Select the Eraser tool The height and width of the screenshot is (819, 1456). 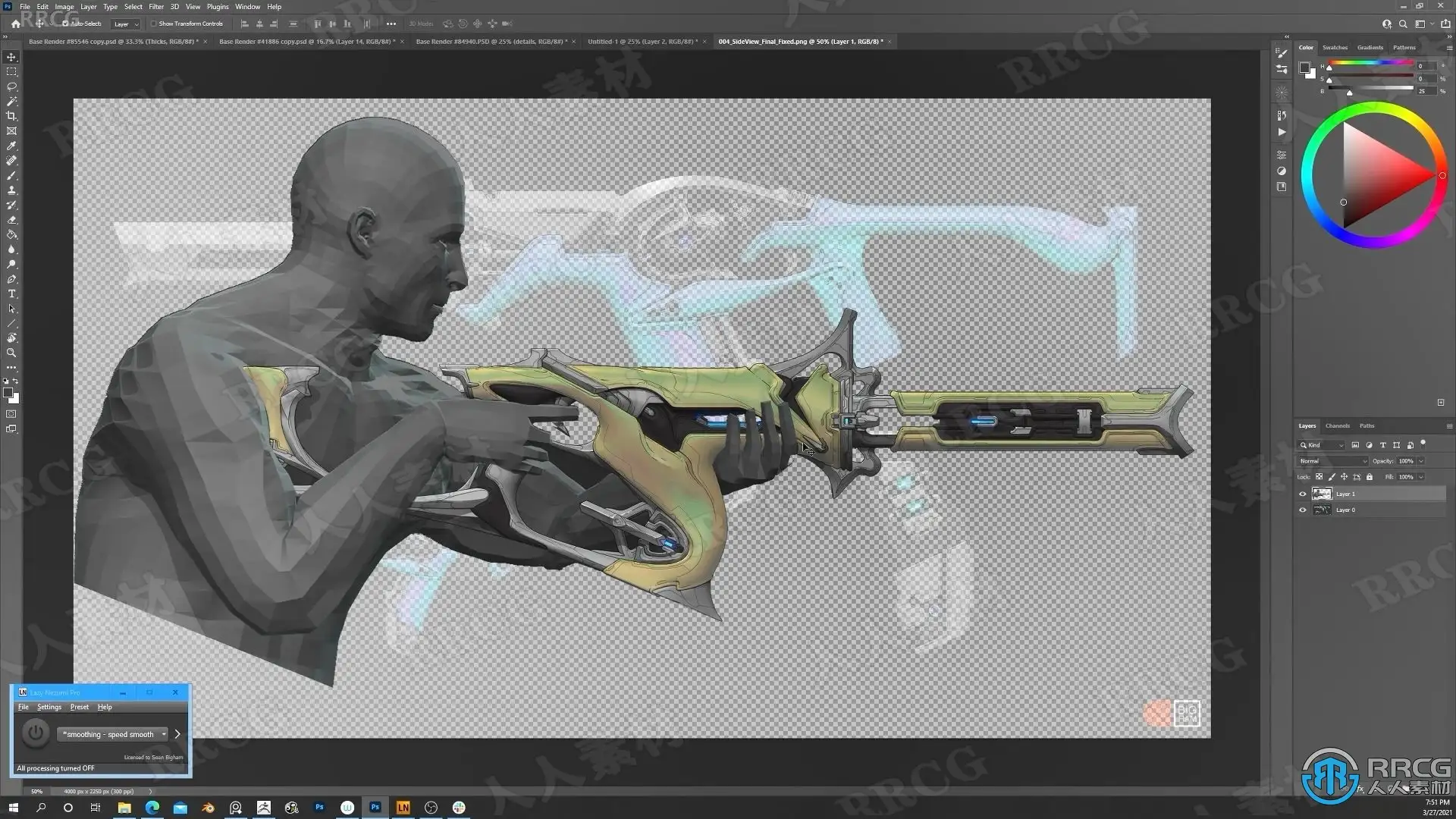click(11, 220)
